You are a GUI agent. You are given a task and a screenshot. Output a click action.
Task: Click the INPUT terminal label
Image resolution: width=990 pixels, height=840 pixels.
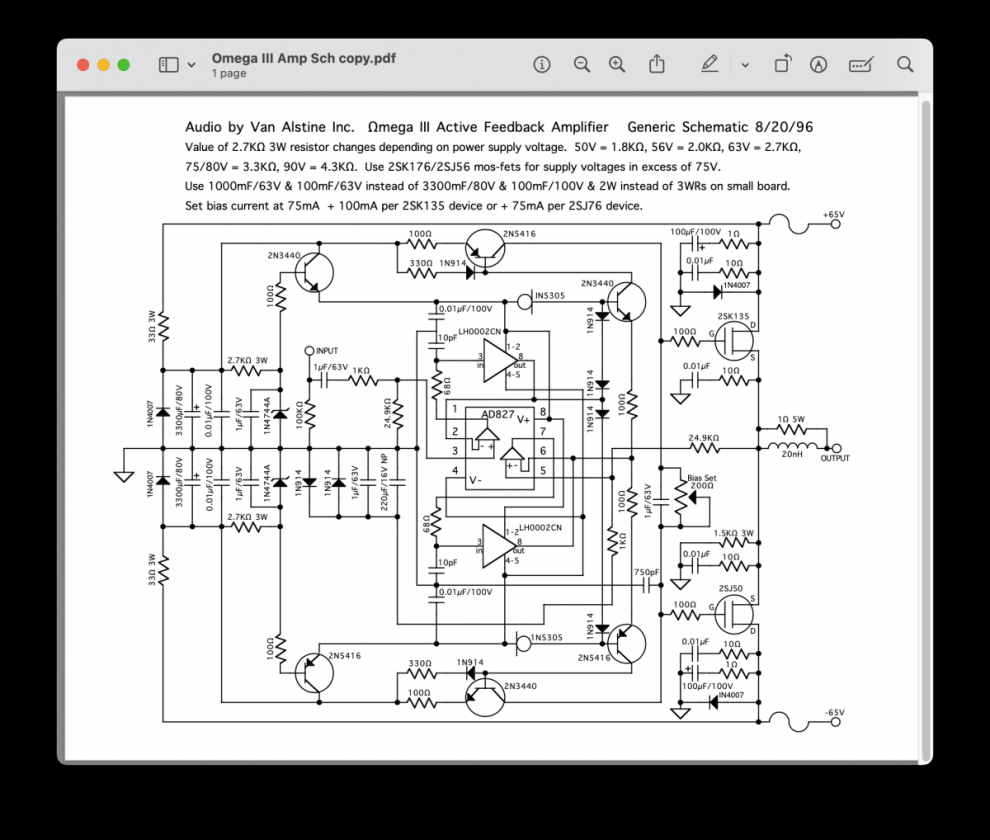327,351
